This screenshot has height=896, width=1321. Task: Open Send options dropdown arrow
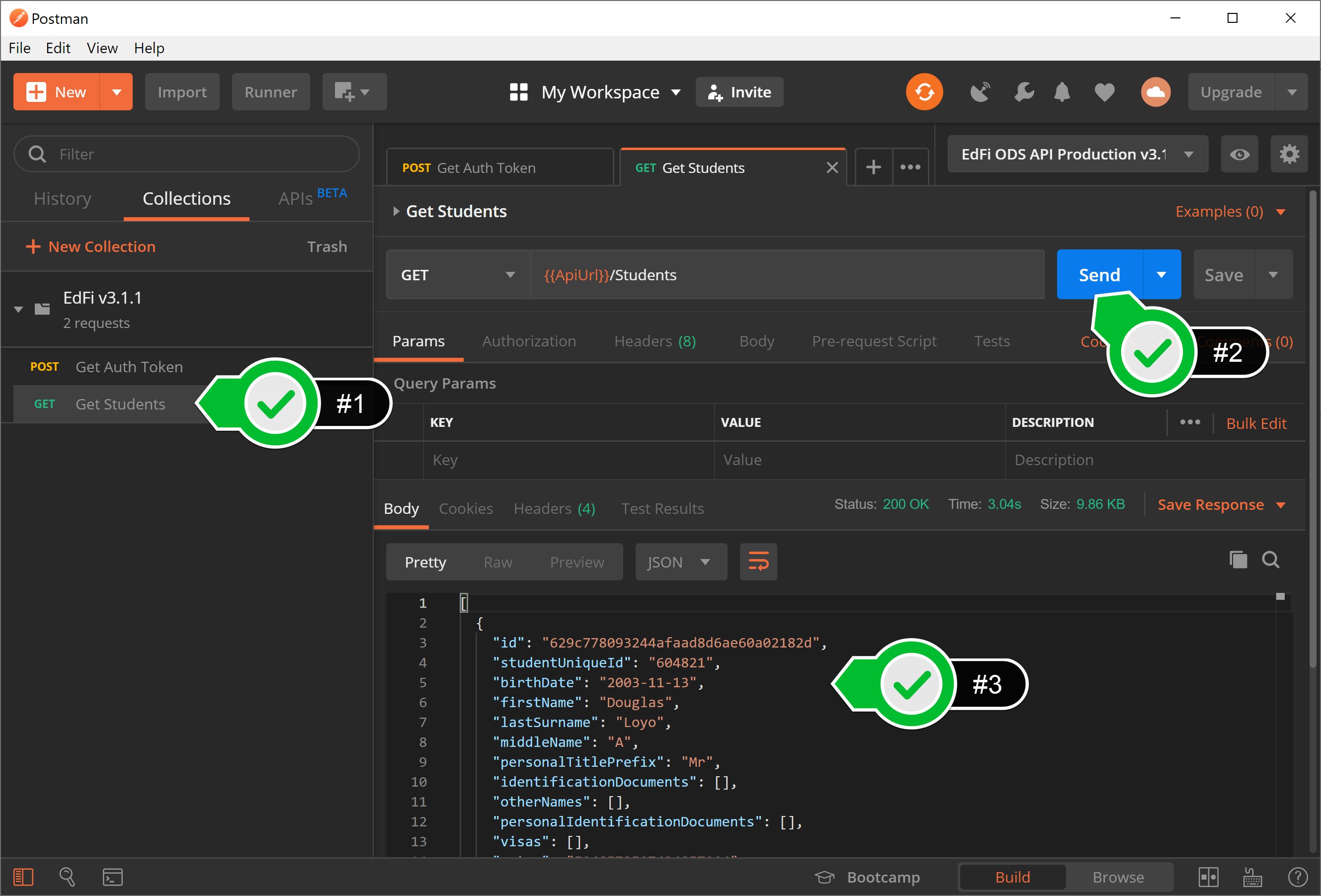coord(1161,275)
